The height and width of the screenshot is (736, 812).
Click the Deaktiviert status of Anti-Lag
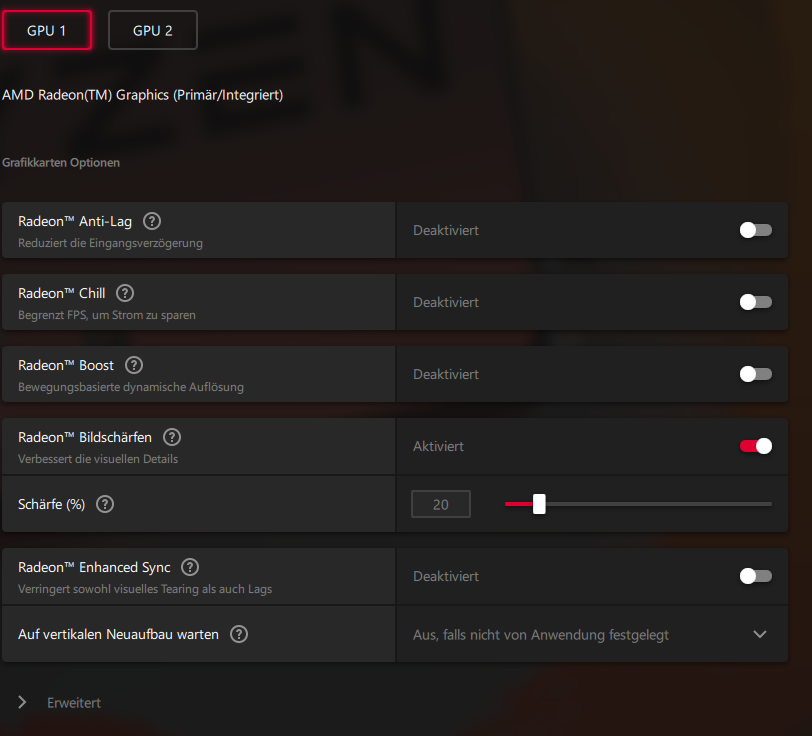(x=446, y=230)
